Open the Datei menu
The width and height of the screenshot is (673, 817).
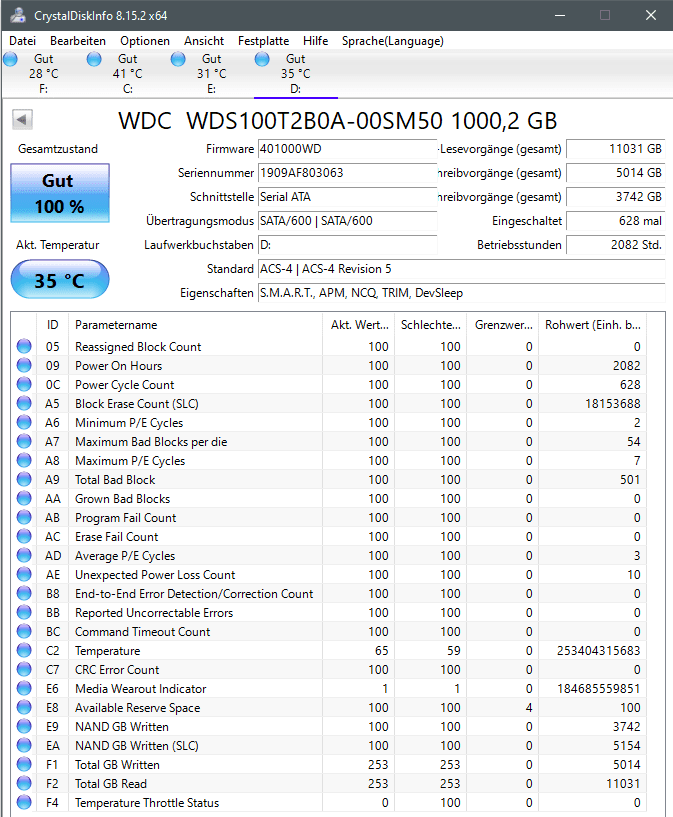(22, 41)
